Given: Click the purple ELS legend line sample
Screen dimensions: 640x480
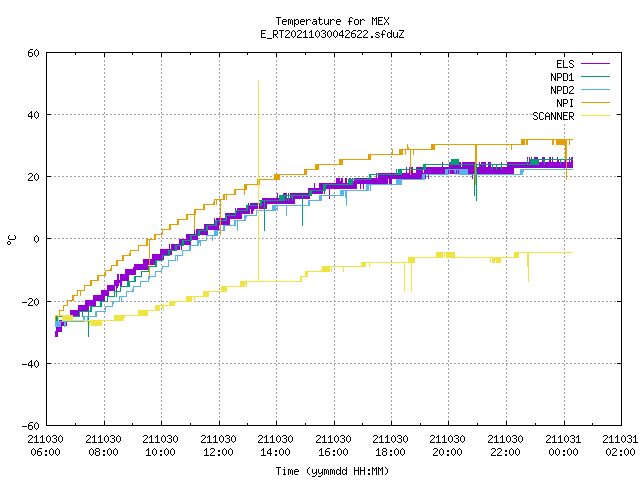Looking at the screenshot, I should (x=595, y=64).
